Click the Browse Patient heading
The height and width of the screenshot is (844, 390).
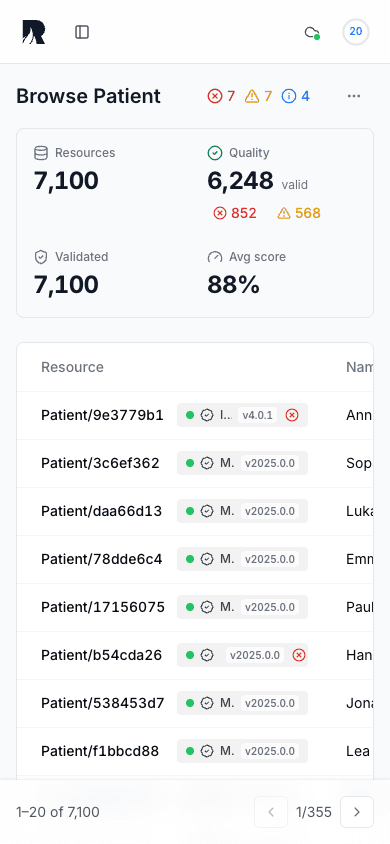click(88, 96)
